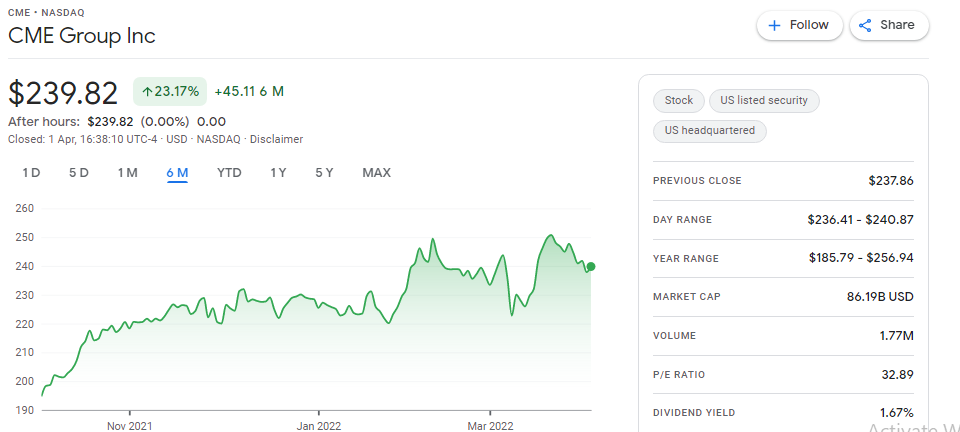This screenshot has width=960, height=432.
Task: Click the MARKET CAP label
Action: click(687, 297)
